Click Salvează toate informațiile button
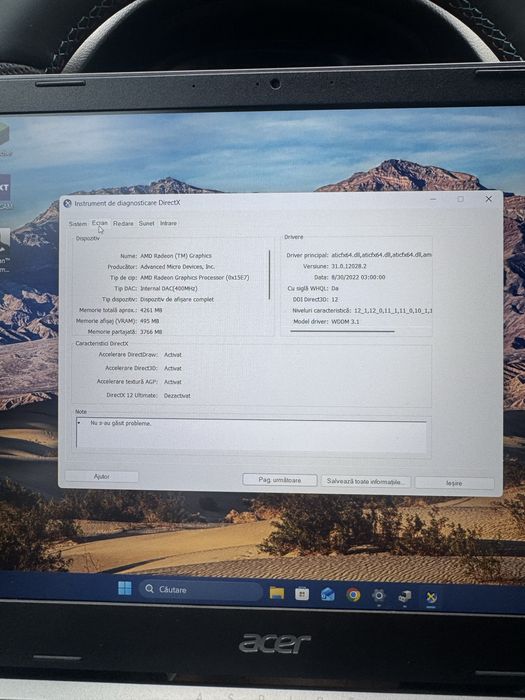 (x=366, y=482)
